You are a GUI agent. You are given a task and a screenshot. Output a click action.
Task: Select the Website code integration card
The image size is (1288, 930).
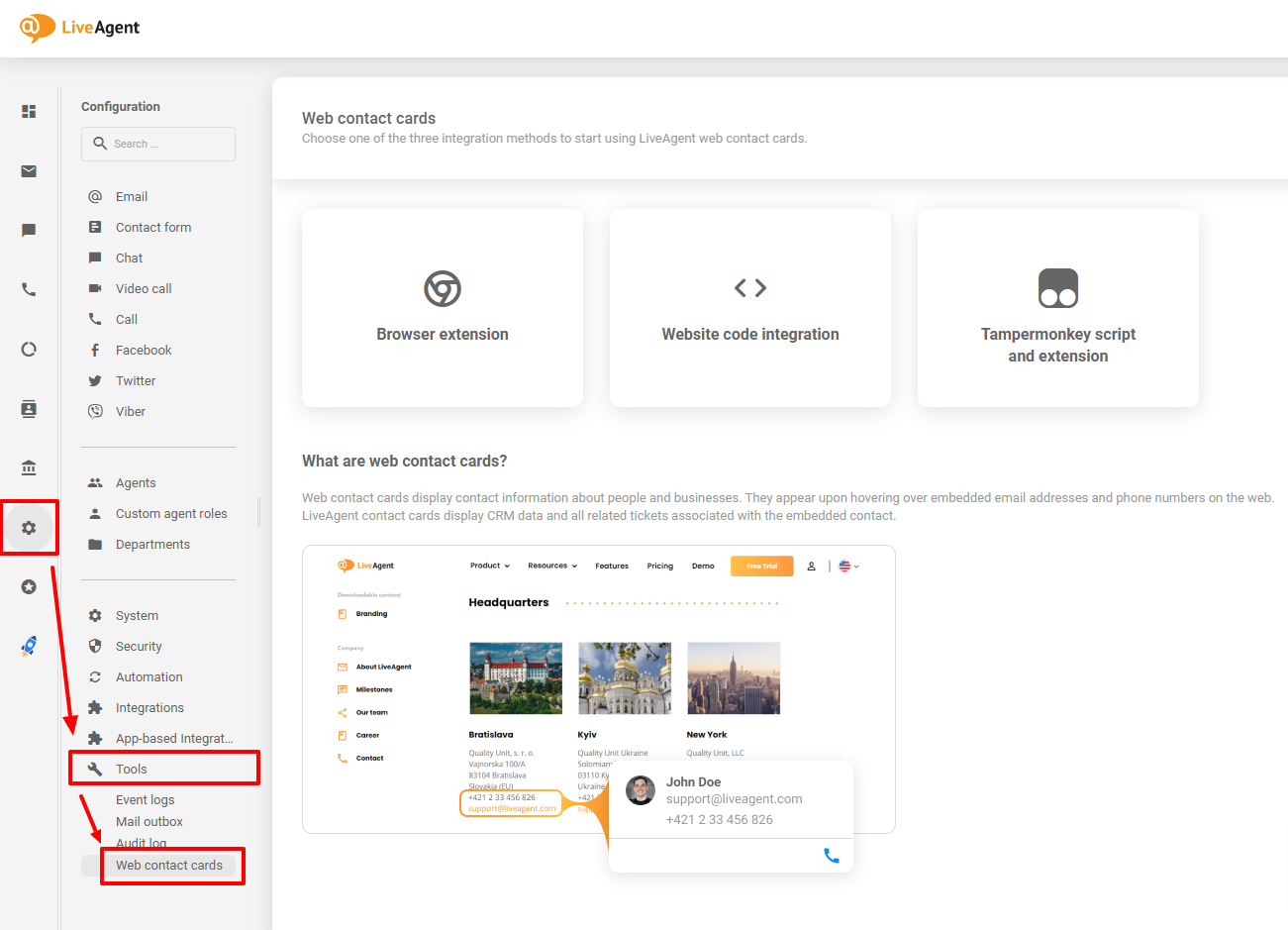pyautogui.click(x=749, y=307)
